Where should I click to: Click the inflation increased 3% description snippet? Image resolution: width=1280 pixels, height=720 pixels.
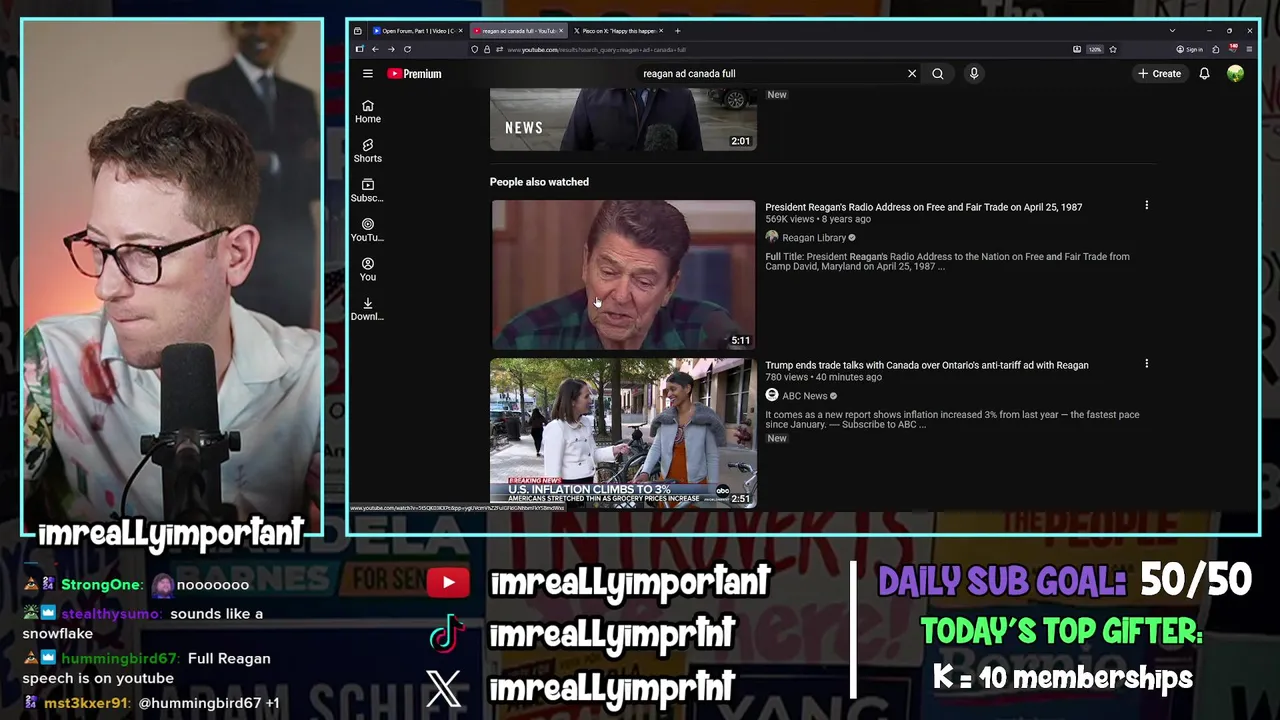pyautogui.click(x=952, y=420)
